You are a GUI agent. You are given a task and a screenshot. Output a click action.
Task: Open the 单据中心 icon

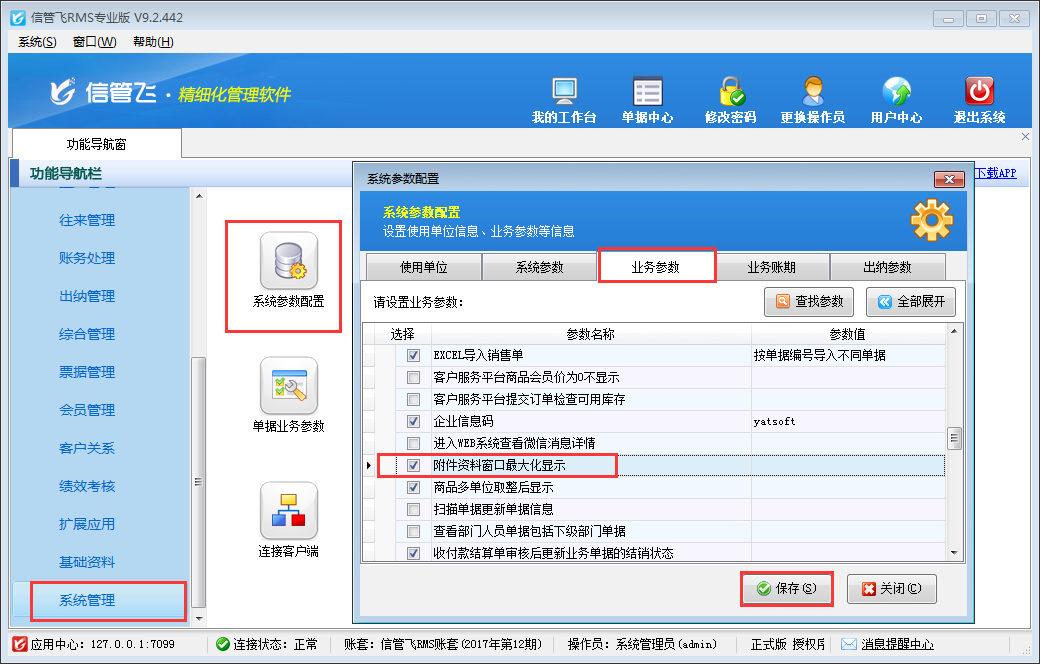(647, 93)
